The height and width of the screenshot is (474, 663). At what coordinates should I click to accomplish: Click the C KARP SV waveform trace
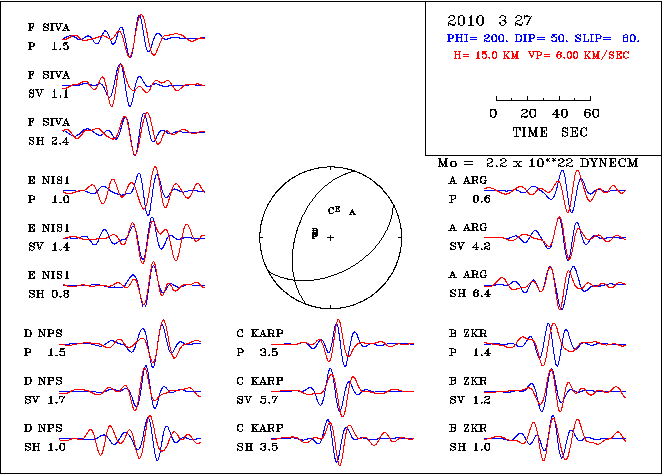(x=342, y=392)
